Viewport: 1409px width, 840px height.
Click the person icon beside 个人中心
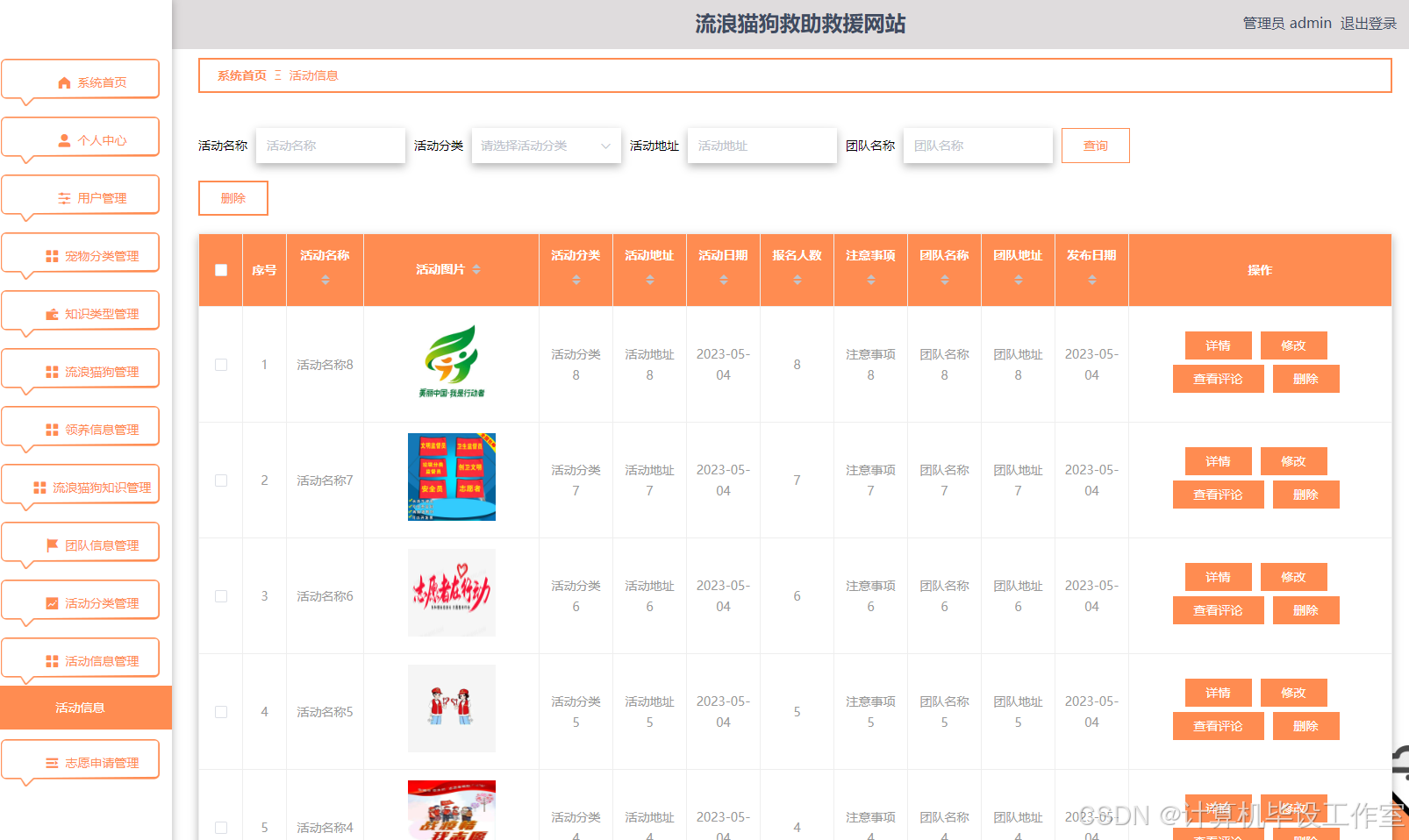click(64, 140)
